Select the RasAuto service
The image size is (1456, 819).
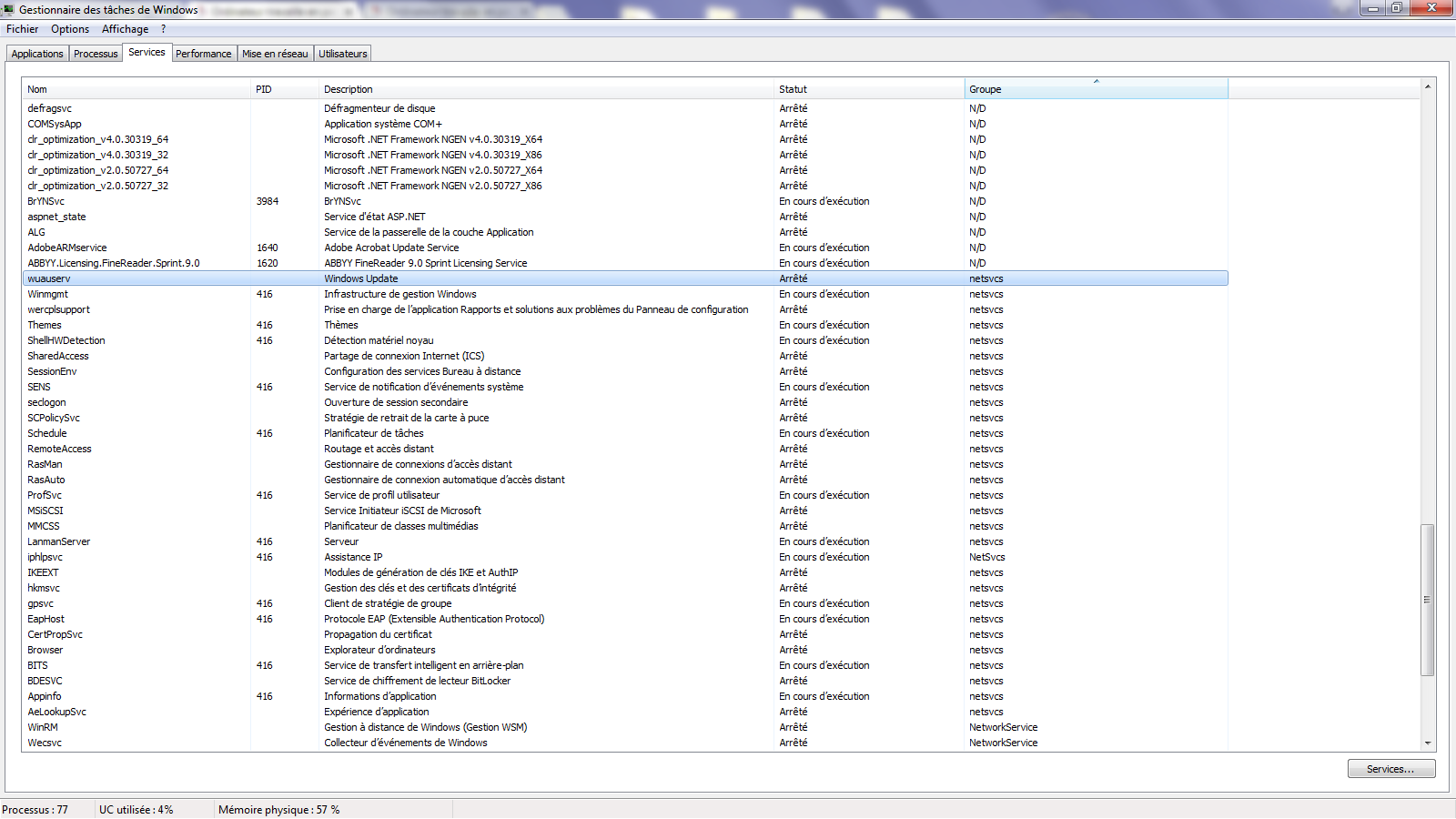click(x=625, y=480)
